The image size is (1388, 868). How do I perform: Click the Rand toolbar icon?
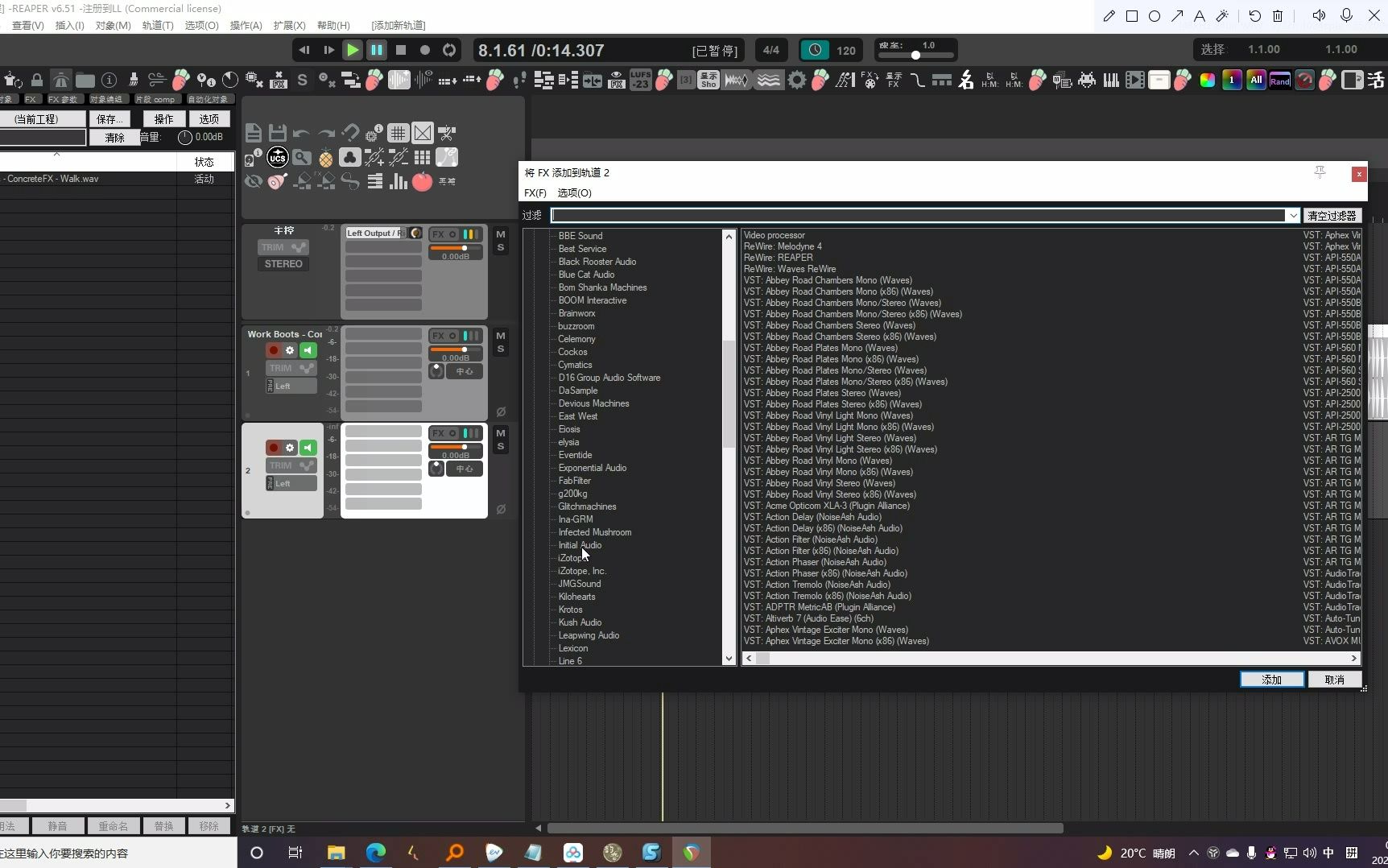coord(1280,80)
